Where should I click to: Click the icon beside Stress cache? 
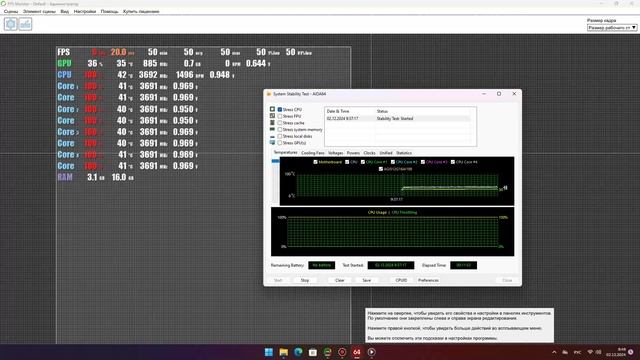click(x=272, y=122)
